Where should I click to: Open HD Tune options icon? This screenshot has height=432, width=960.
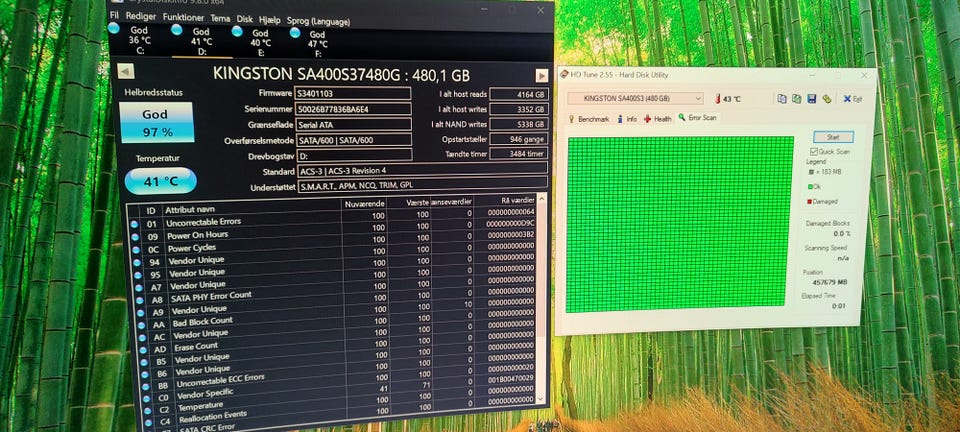pos(827,99)
